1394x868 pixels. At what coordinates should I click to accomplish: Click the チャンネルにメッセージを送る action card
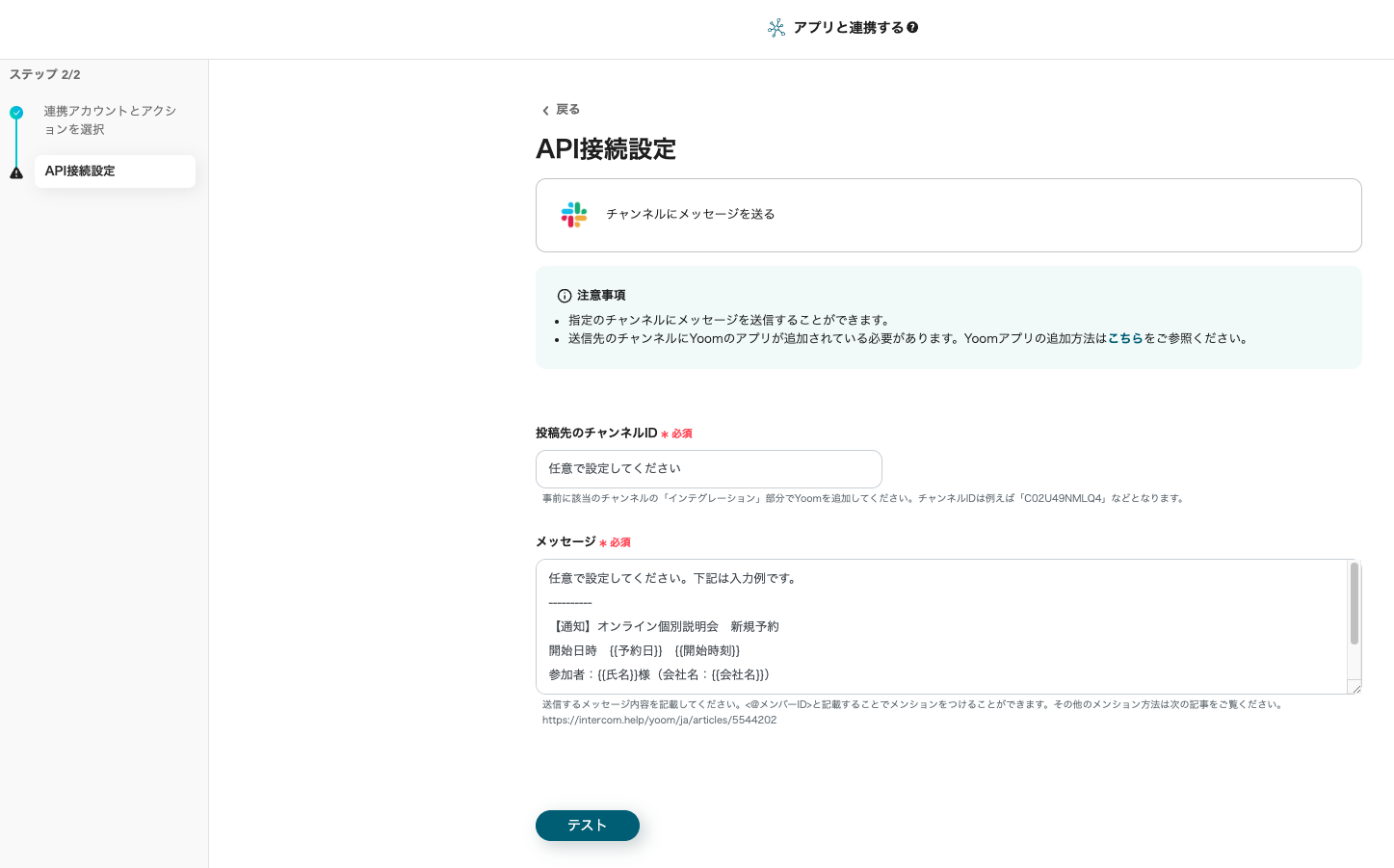pos(948,215)
